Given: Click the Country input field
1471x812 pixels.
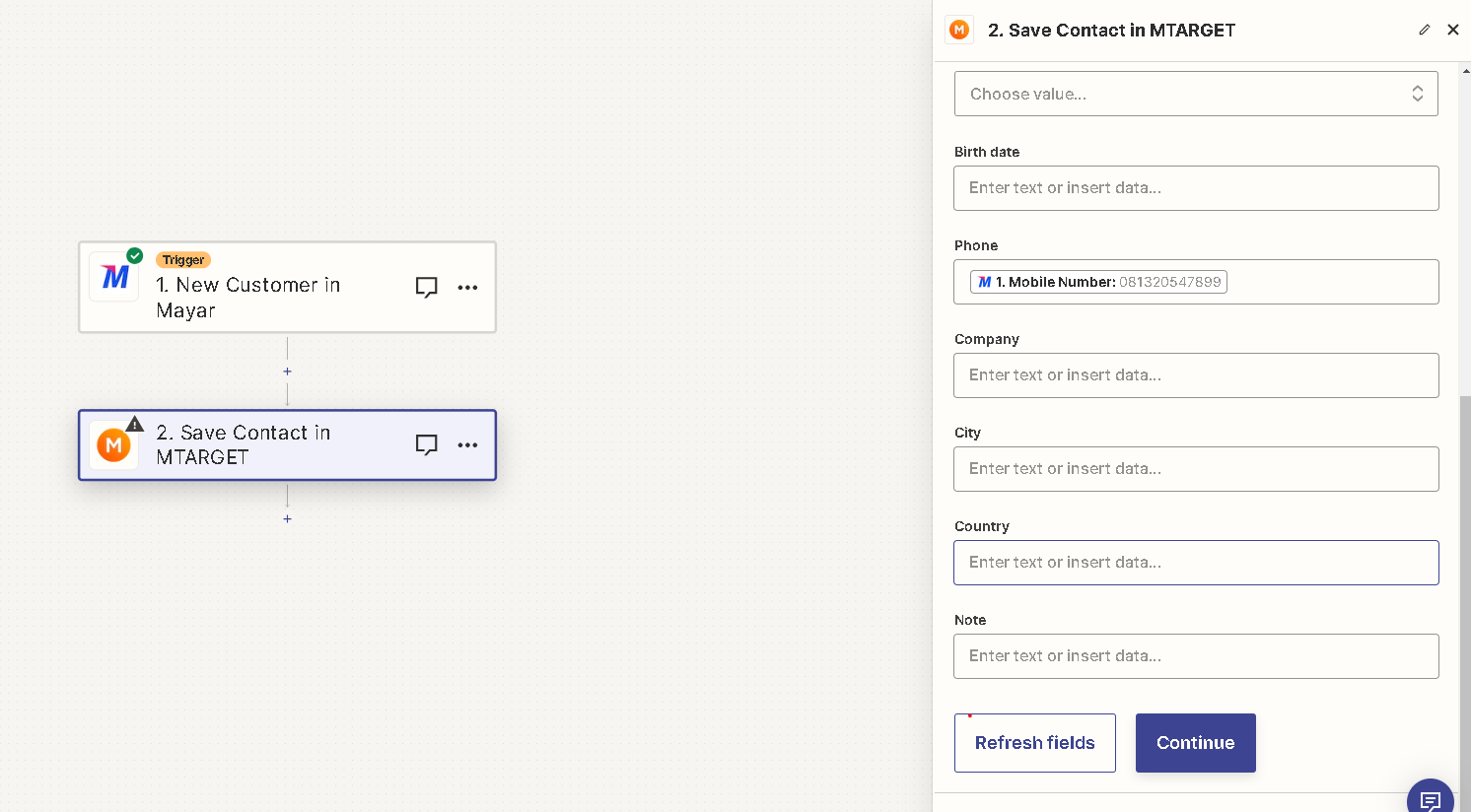Looking at the screenshot, I should point(1196,563).
